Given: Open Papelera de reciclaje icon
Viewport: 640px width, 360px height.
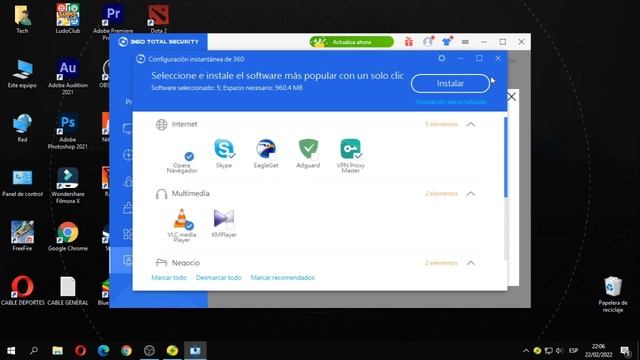Looking at the screenshot, I should (613, 294).
